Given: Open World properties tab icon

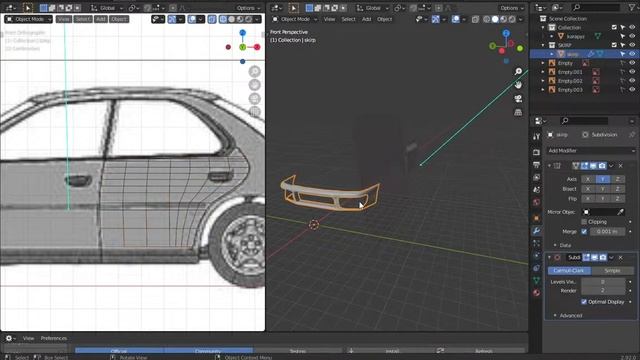Looking at the screenshot, I should (536, 202).
